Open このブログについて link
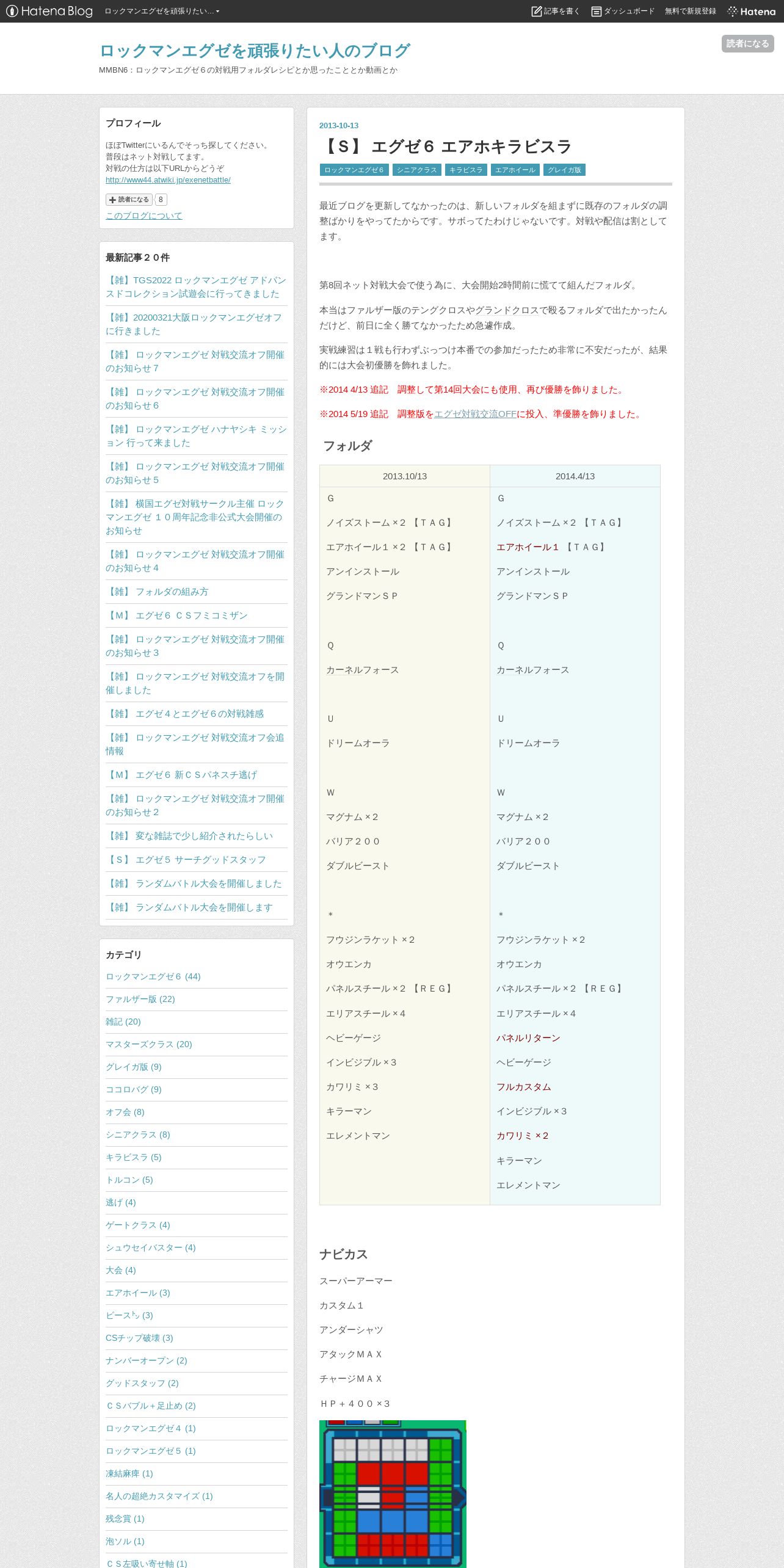 click(143, 216)
